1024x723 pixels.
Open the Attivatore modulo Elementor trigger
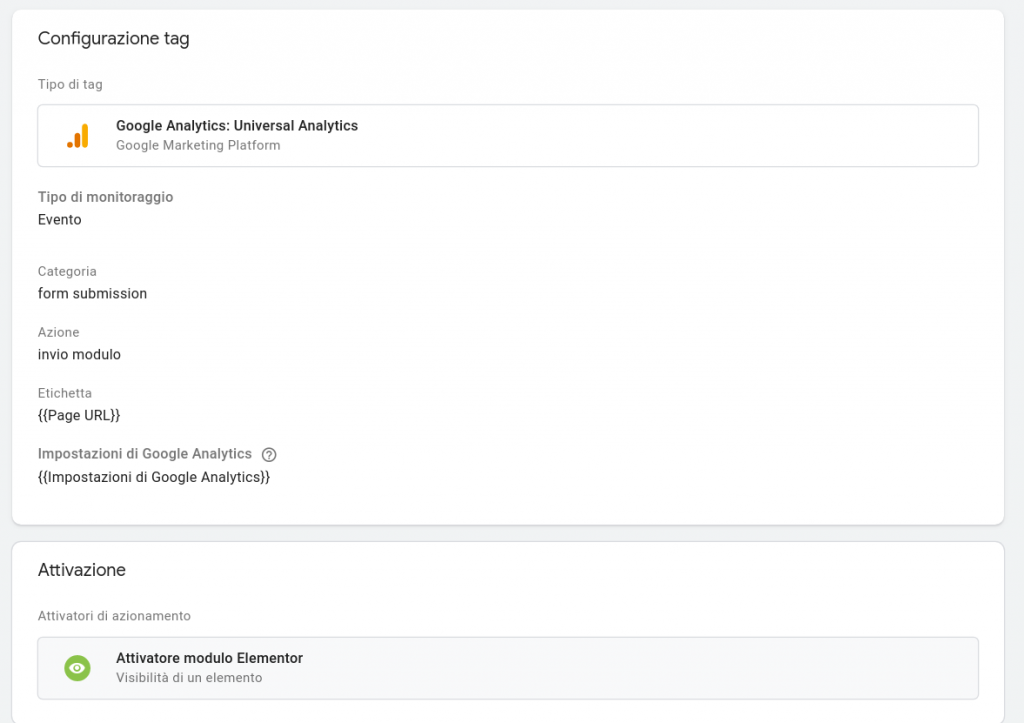click(x=209, y=658)
